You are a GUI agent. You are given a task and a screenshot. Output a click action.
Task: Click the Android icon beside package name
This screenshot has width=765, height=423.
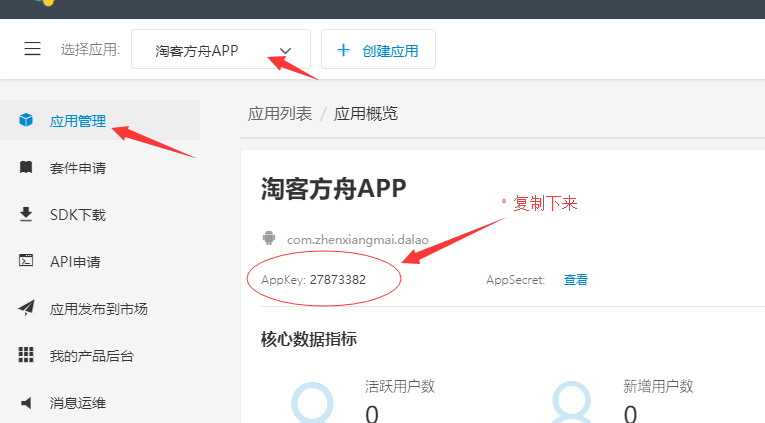pos(268,238)
